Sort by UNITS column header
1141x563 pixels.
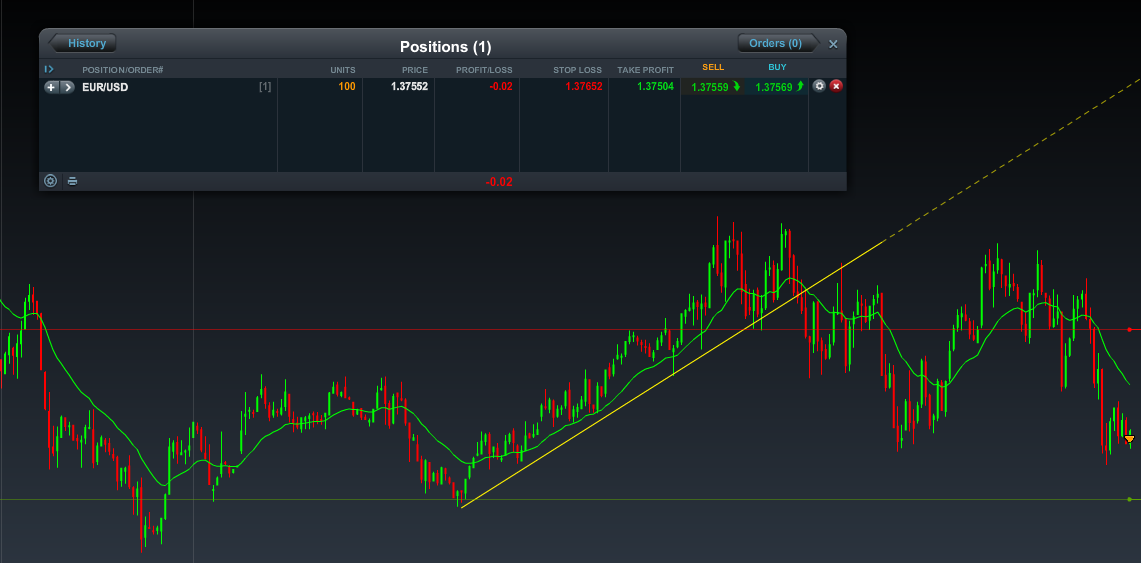(x=343, y=70)
